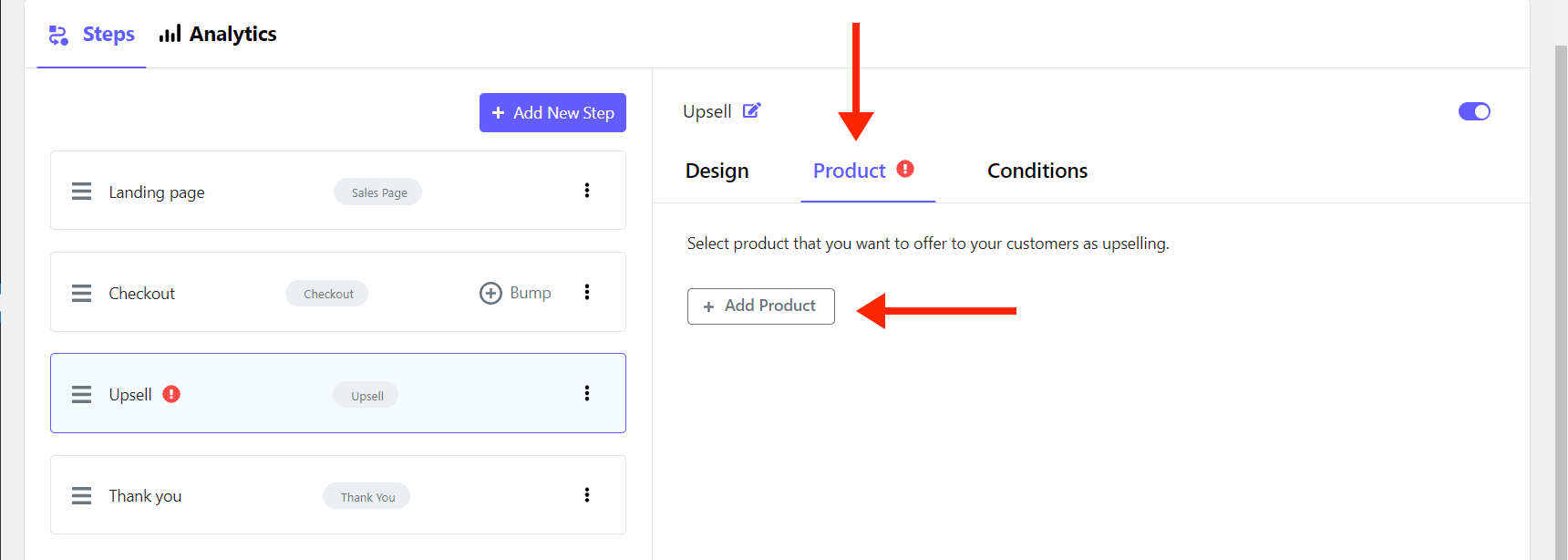Open the three-dot menu for Landing page
1568x560 pixels.
587,191
